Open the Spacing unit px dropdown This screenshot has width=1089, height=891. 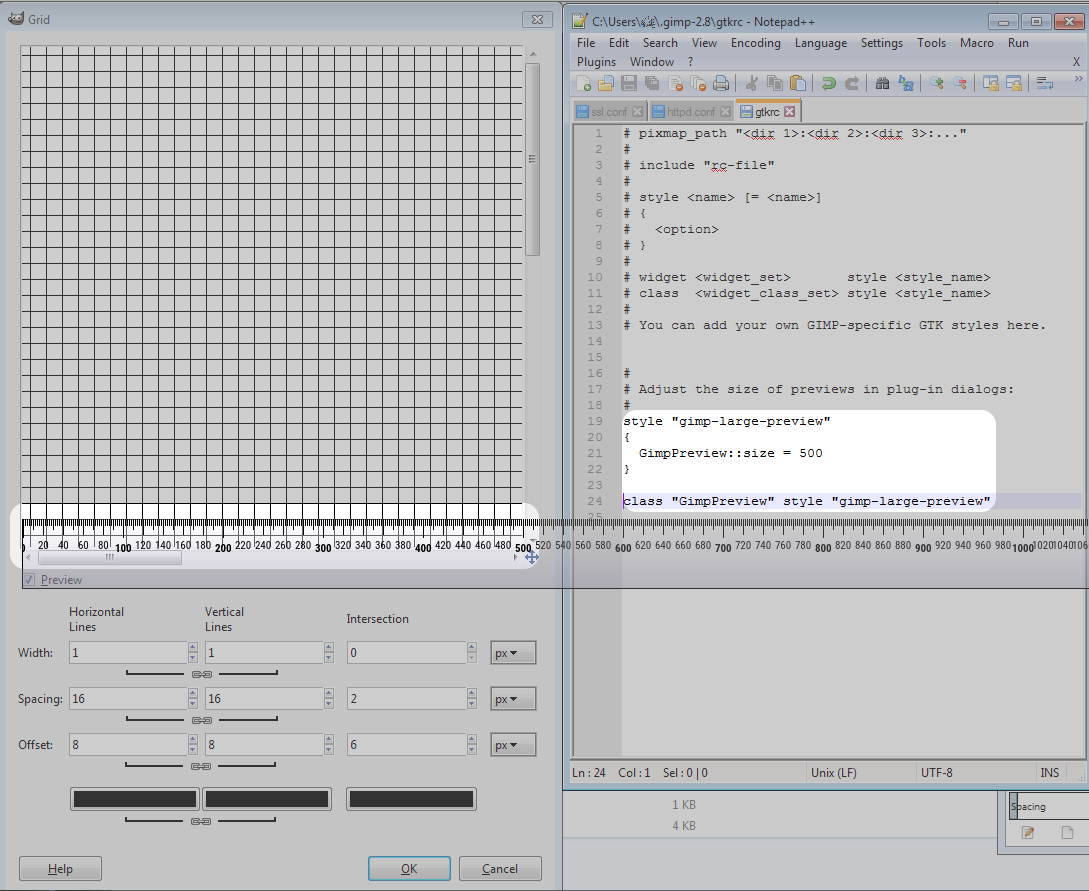point(513,699)
